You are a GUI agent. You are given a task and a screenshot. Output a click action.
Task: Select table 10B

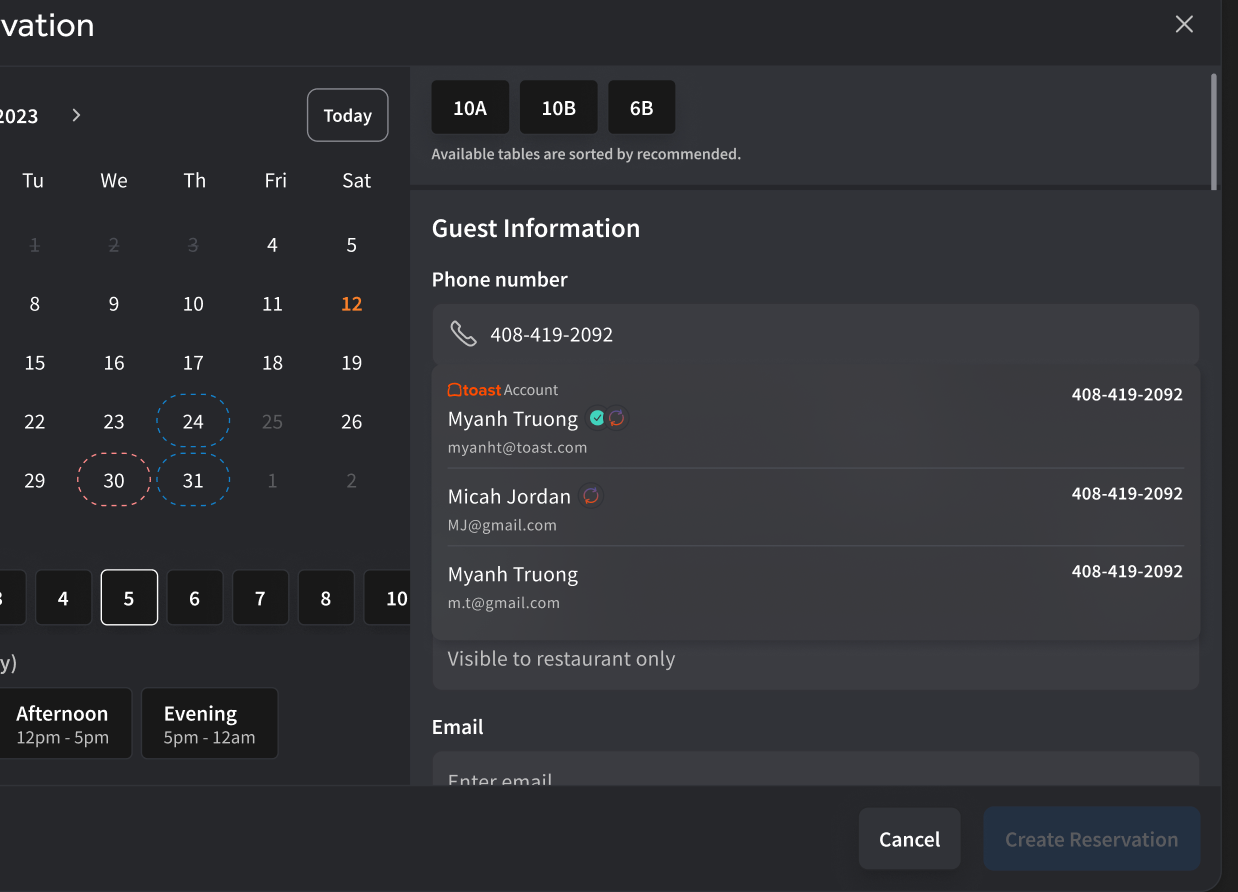tap(558, 108)
